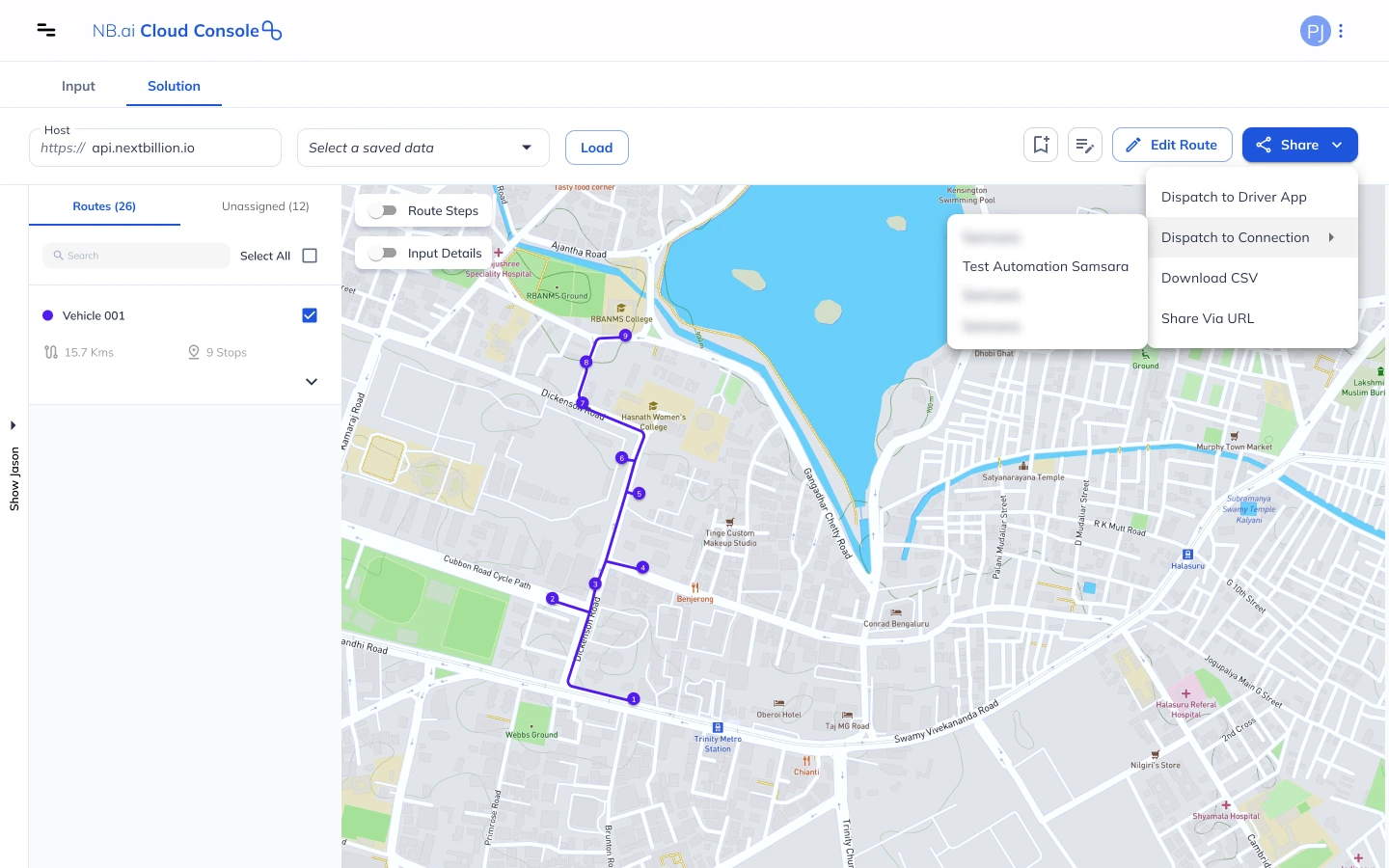The height and width of the screenshot is (868, 1389).
Task: Click the Share button
Action: [1299, 145]
